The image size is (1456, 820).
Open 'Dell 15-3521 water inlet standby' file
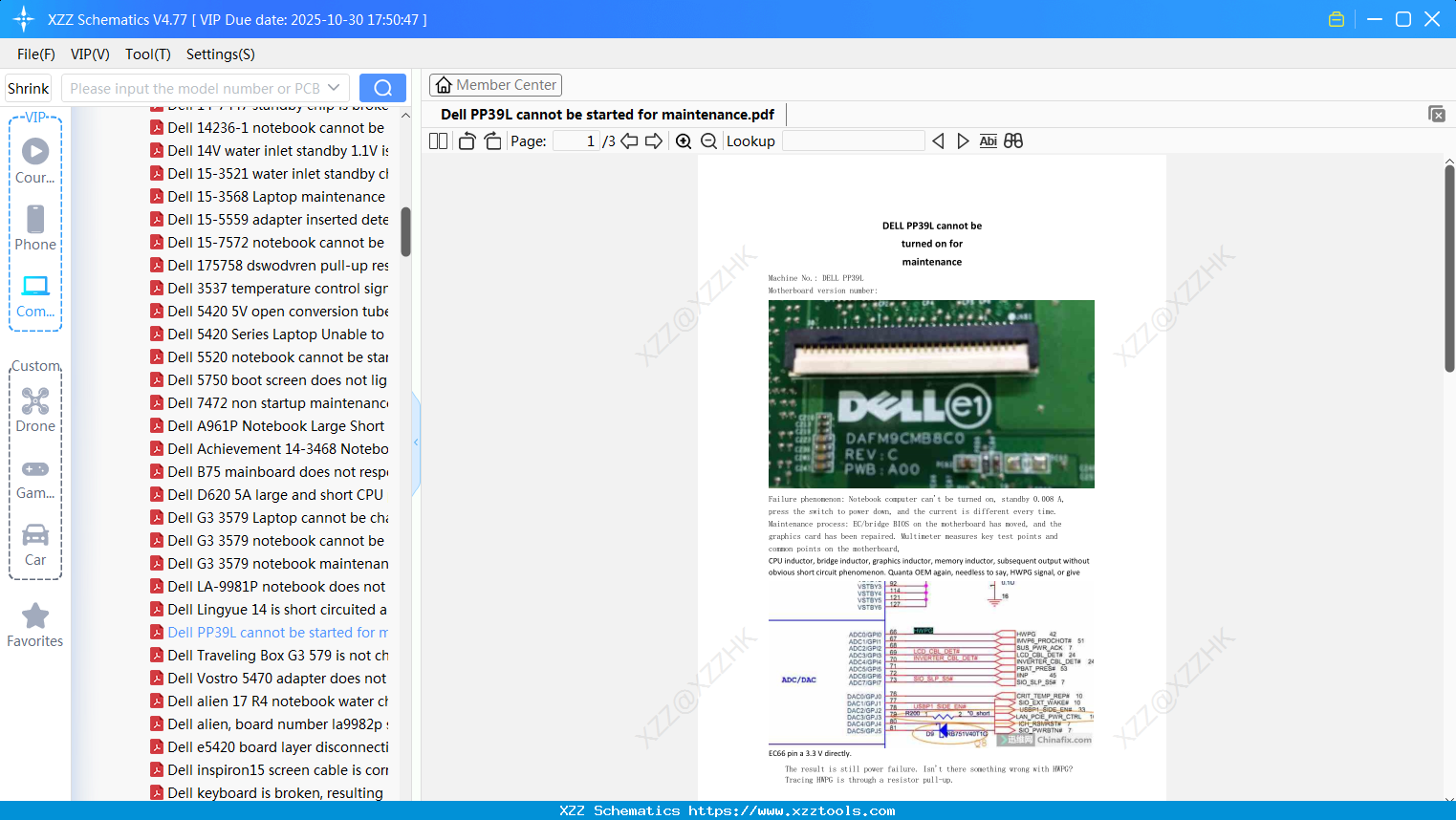click(269, 174)
